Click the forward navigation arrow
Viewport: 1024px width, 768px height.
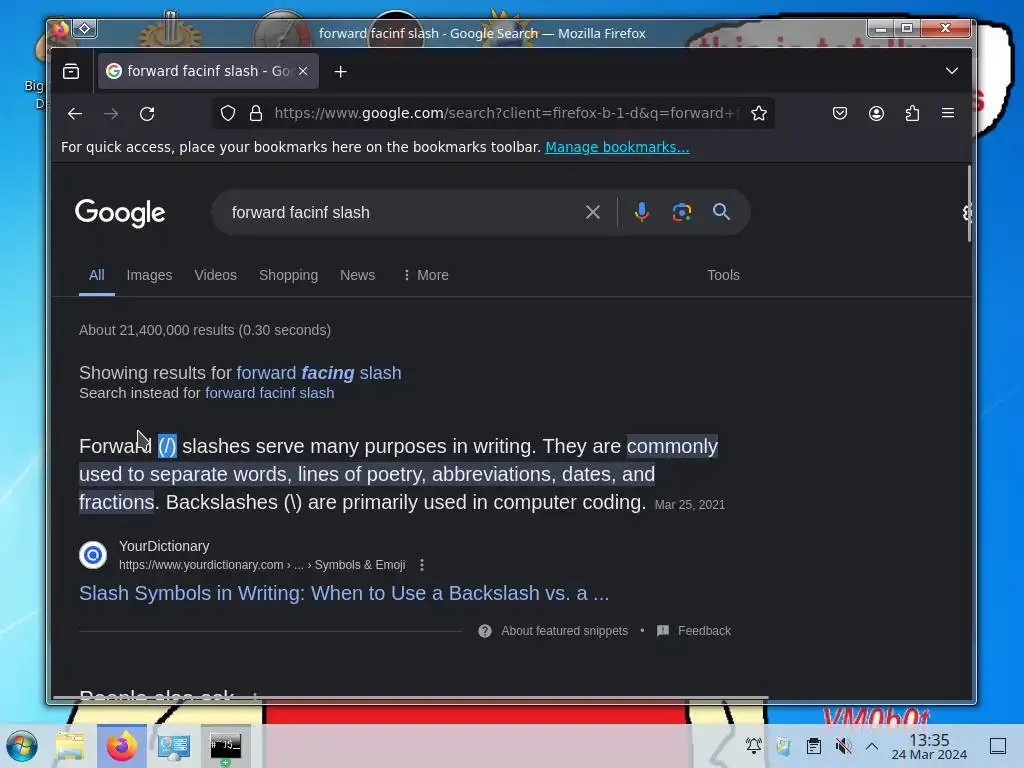pos(111,114)
